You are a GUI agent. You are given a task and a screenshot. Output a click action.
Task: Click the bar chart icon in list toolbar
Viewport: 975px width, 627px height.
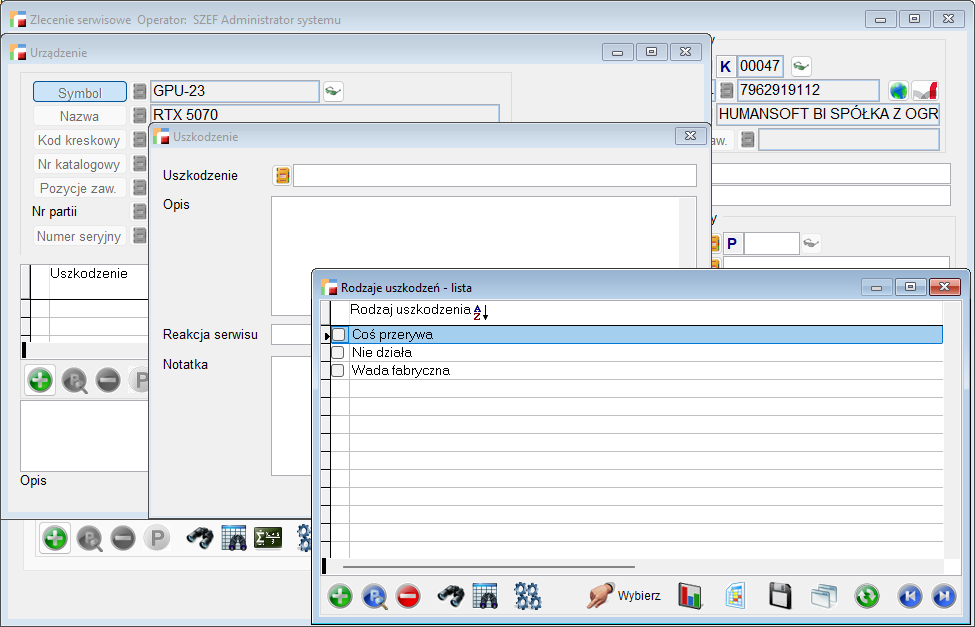[690, 597]
